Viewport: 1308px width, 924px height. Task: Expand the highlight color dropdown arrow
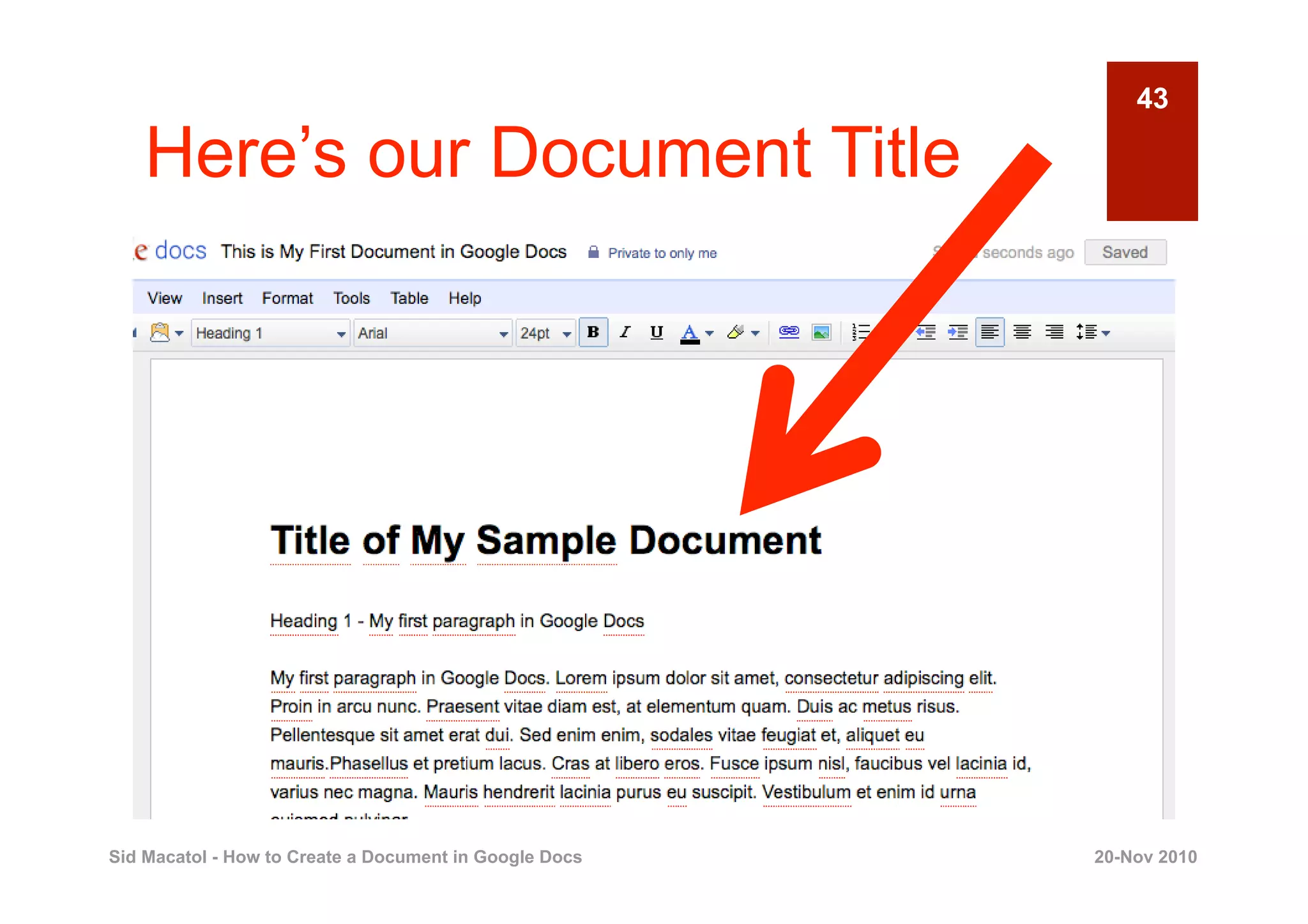pyautogui.click(x=756, y=333)
